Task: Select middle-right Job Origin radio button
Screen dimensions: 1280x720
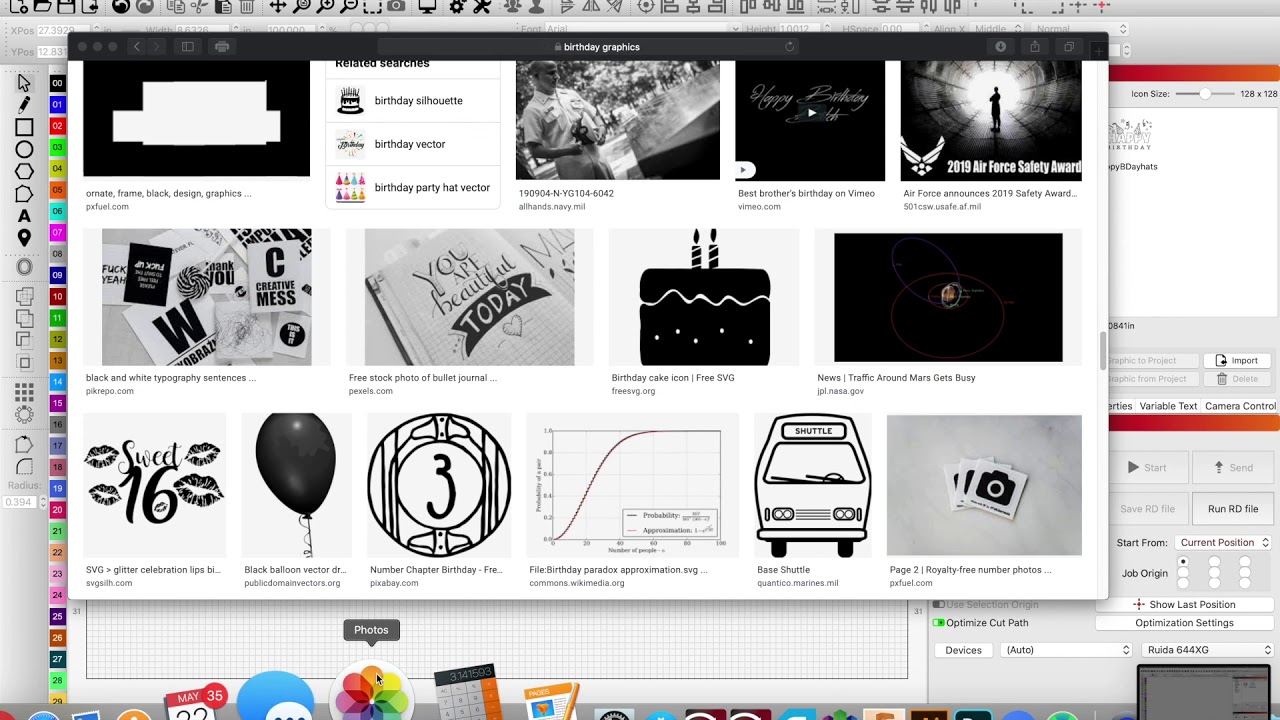Action: point(1245,573)
